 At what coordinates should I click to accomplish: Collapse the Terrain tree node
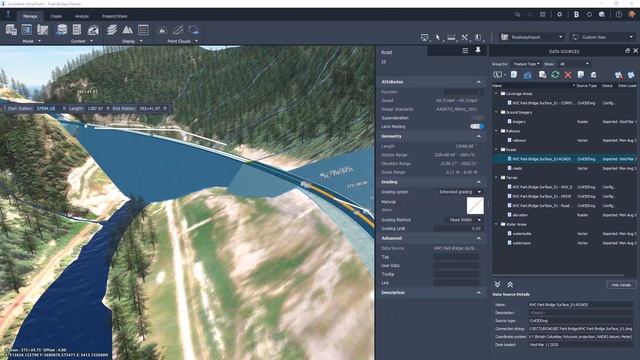pyautogui.click(x=496, y=178)
